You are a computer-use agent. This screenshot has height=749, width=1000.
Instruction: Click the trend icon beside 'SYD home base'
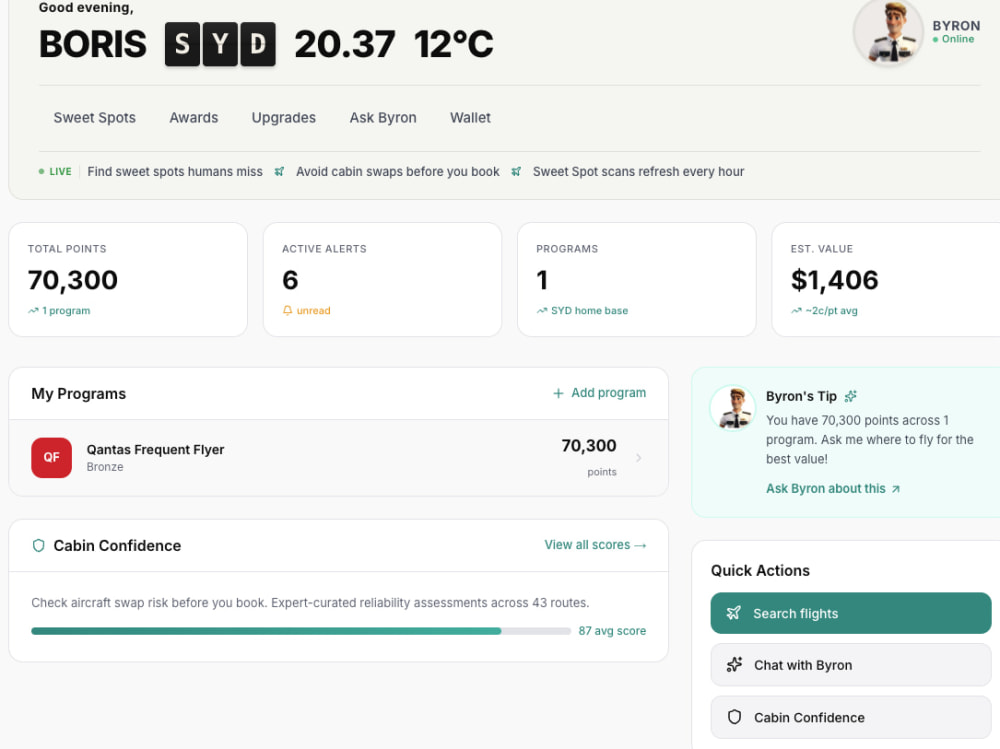[x=542, y=311]
